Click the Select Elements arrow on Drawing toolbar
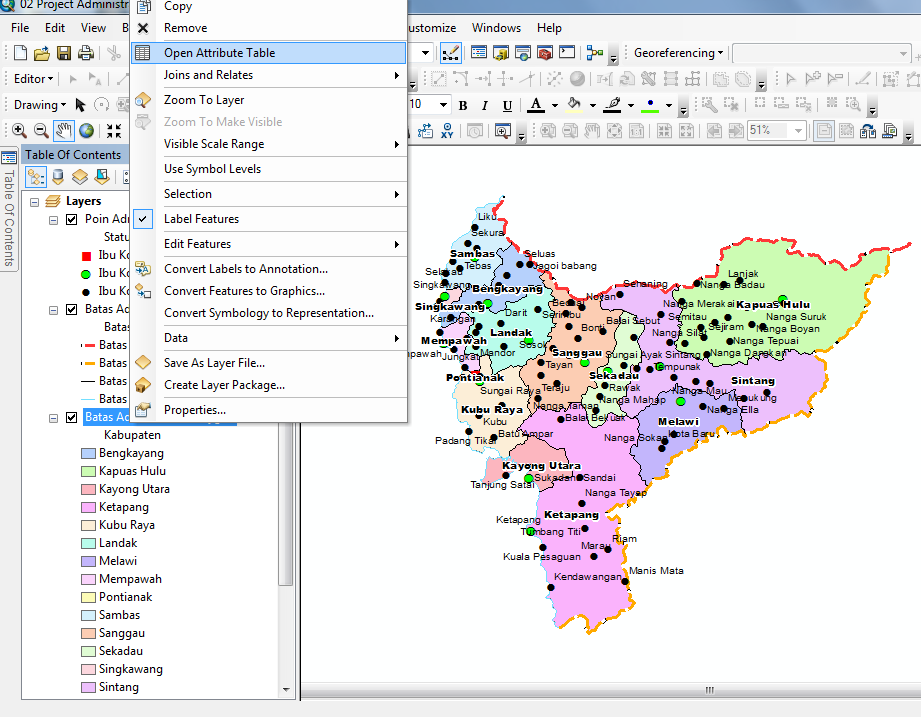921x717 pixels. (x=80, y=104)
